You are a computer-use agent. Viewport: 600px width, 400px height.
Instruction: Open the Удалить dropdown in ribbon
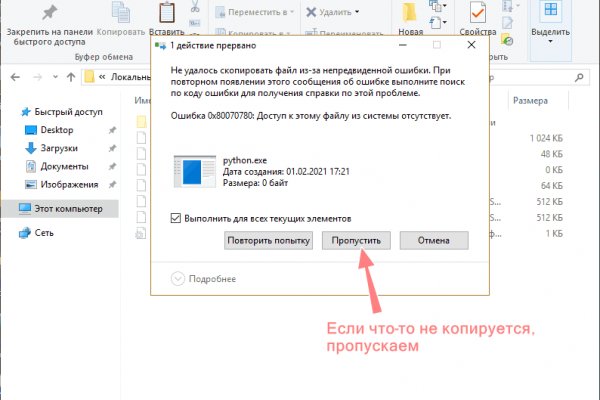tap(332, 12)
